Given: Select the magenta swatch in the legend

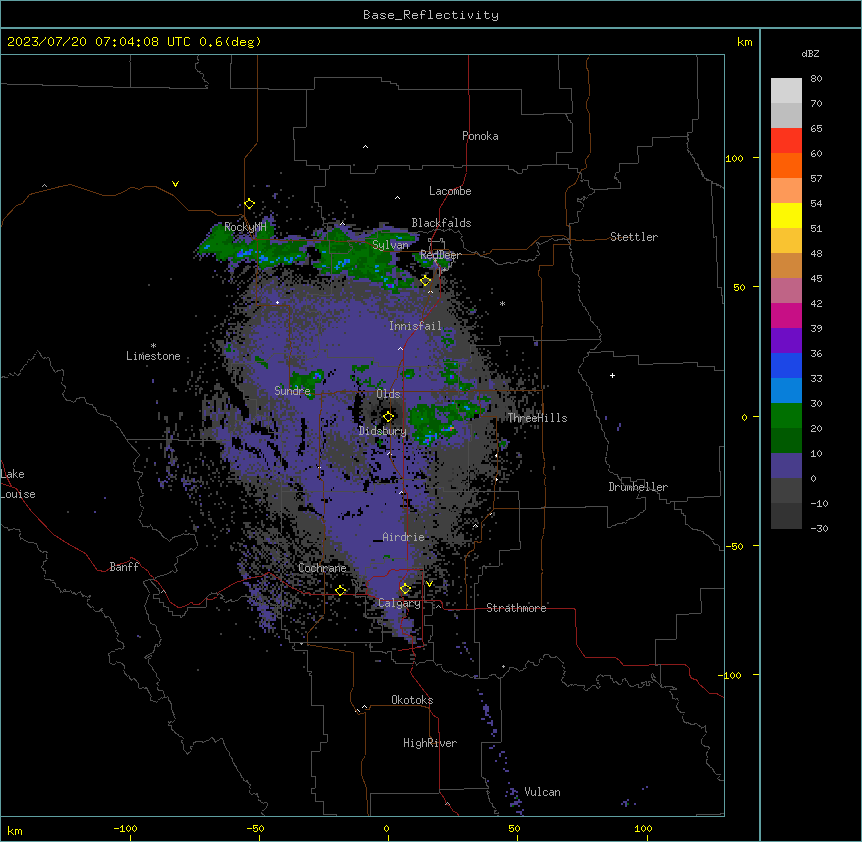Looking at the screenshot, I should pyautogui.click(x=786, y=315).
